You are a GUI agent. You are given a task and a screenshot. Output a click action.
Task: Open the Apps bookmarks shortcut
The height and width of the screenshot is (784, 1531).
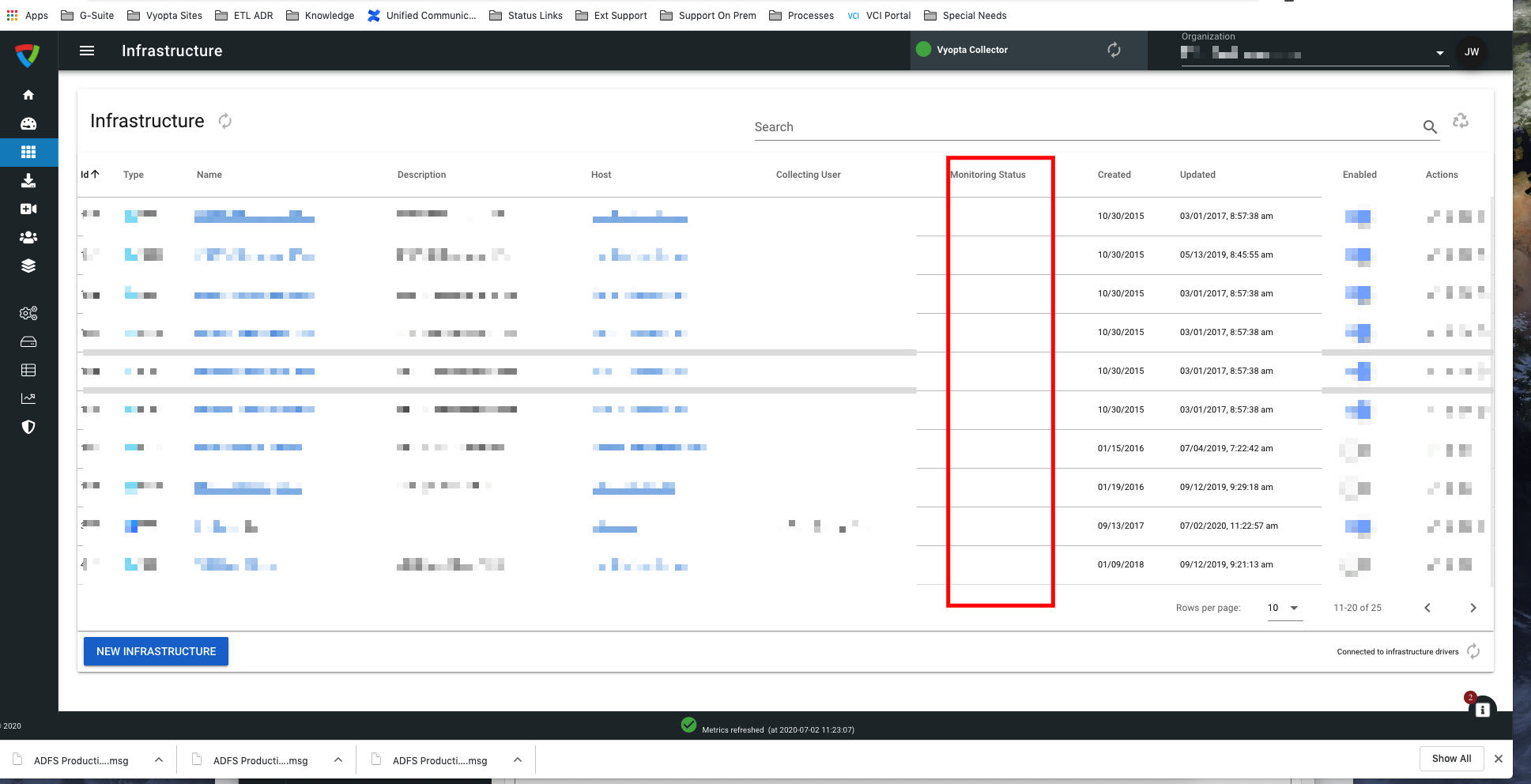click(28, 15)
